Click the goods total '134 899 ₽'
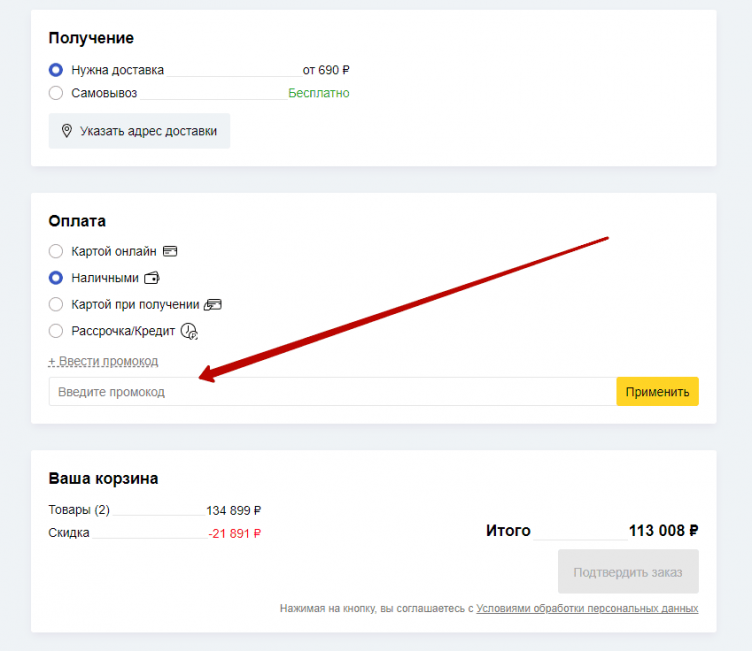 pos(234,510)
